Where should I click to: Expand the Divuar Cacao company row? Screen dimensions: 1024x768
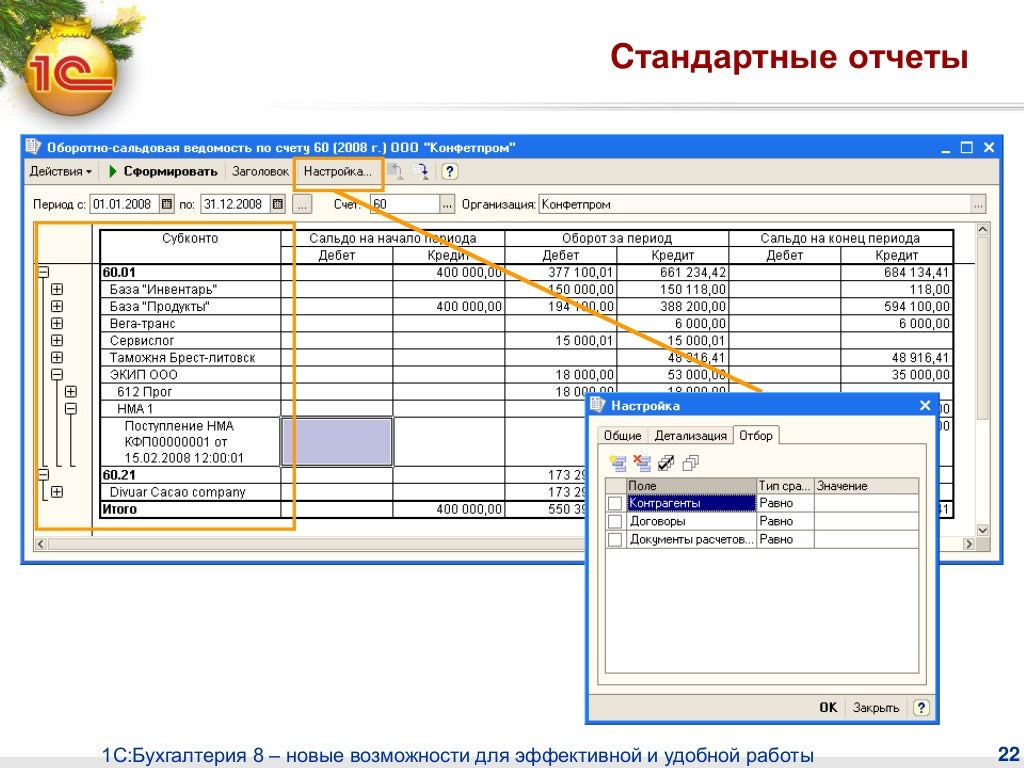(57, 492)
